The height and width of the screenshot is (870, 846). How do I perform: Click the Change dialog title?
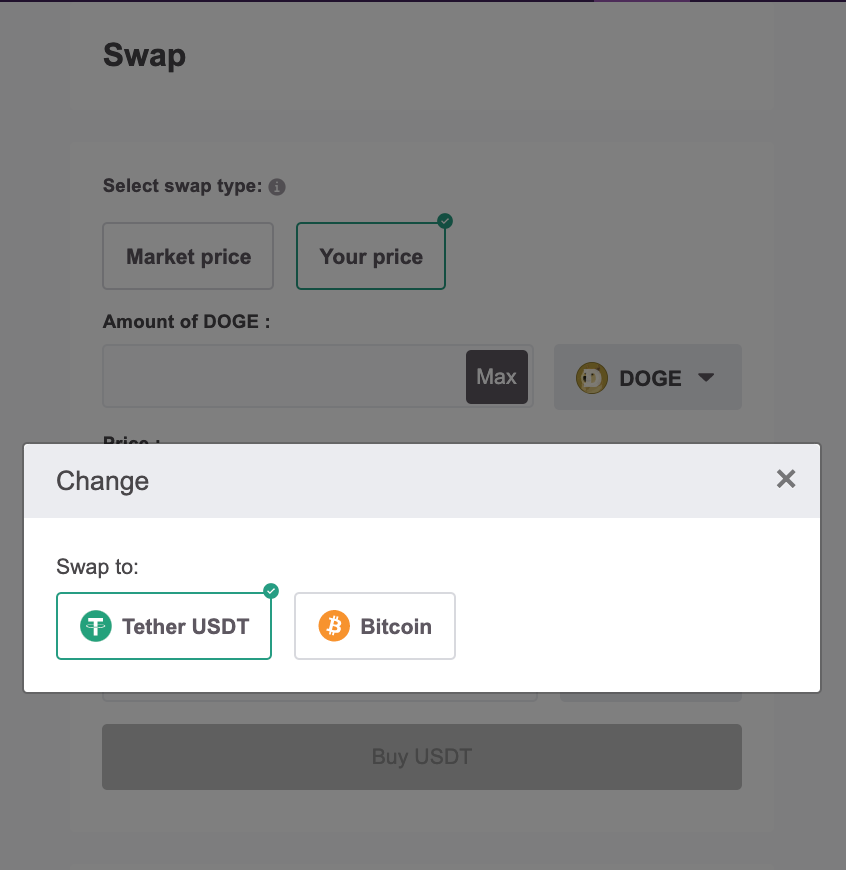click(103, 480)
